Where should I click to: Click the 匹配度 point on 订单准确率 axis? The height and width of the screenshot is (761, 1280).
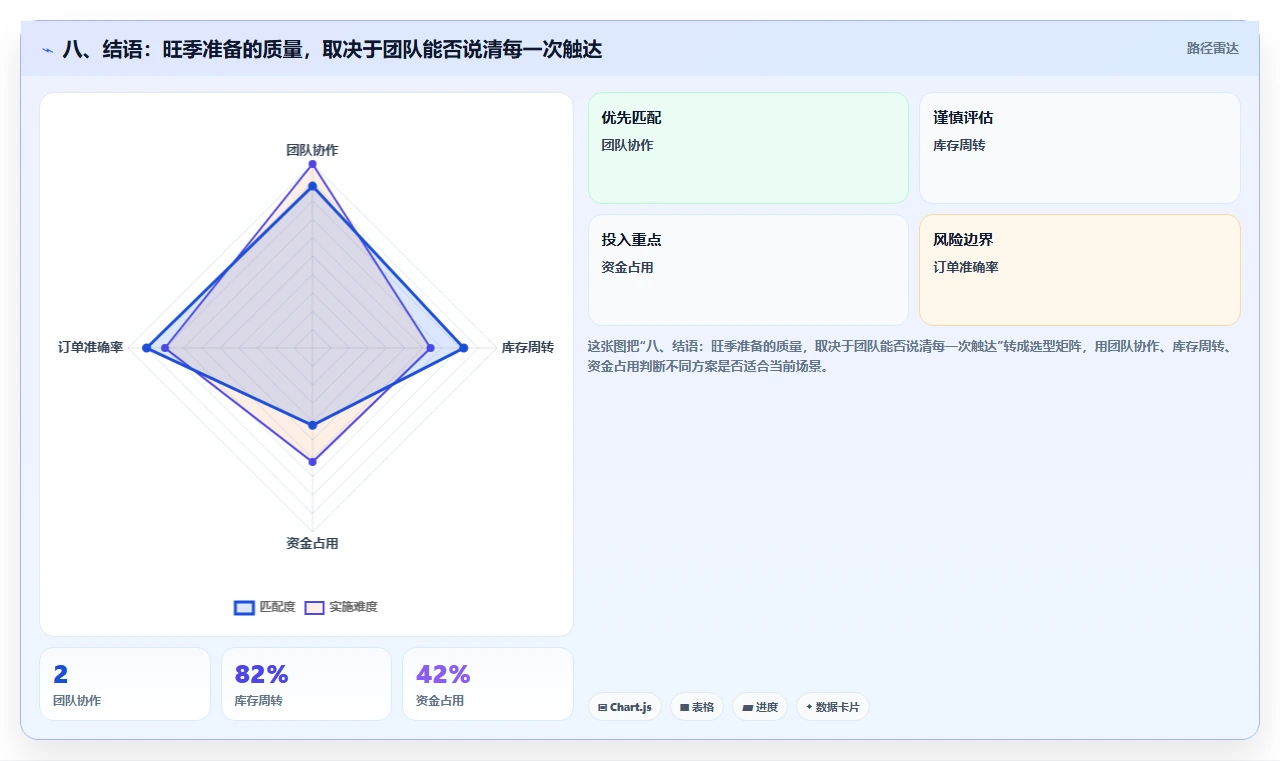[146, 348]
